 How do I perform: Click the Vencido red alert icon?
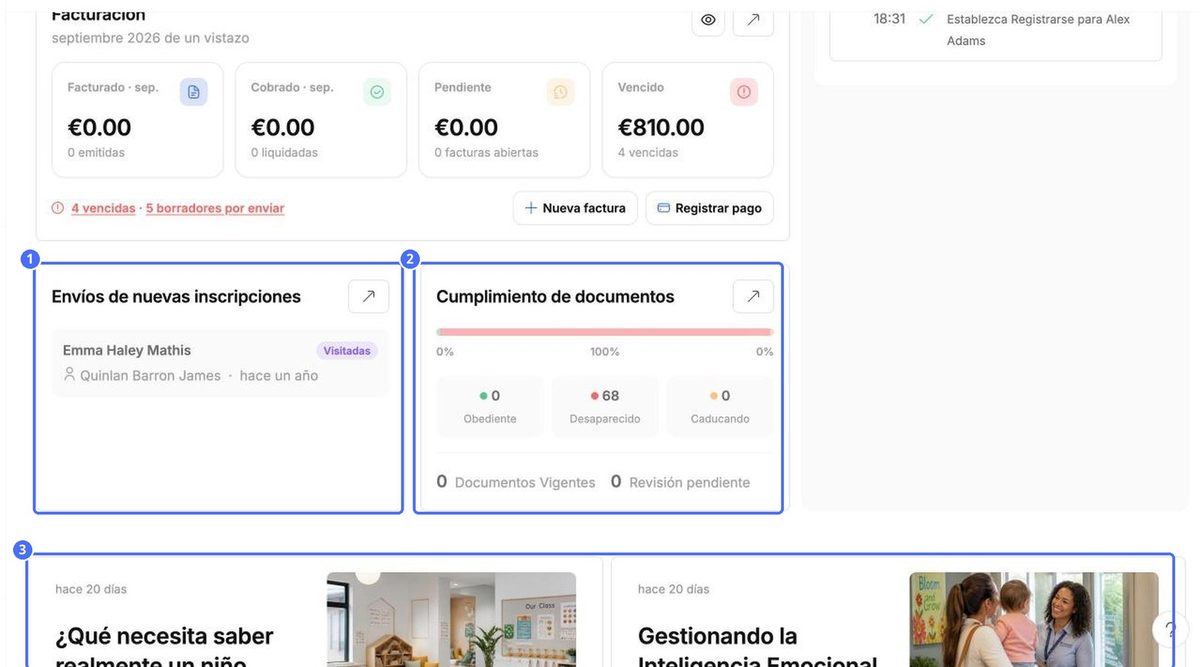[x=744, y=92]
